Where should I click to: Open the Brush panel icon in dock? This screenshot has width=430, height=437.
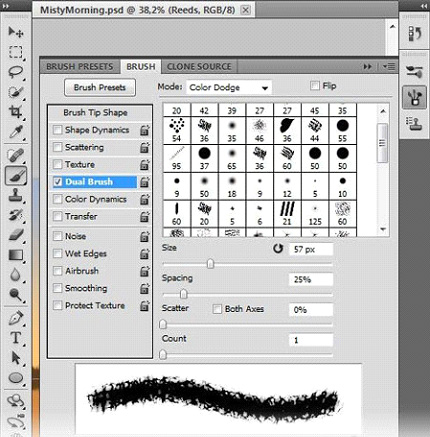click(x=414, y=97)
